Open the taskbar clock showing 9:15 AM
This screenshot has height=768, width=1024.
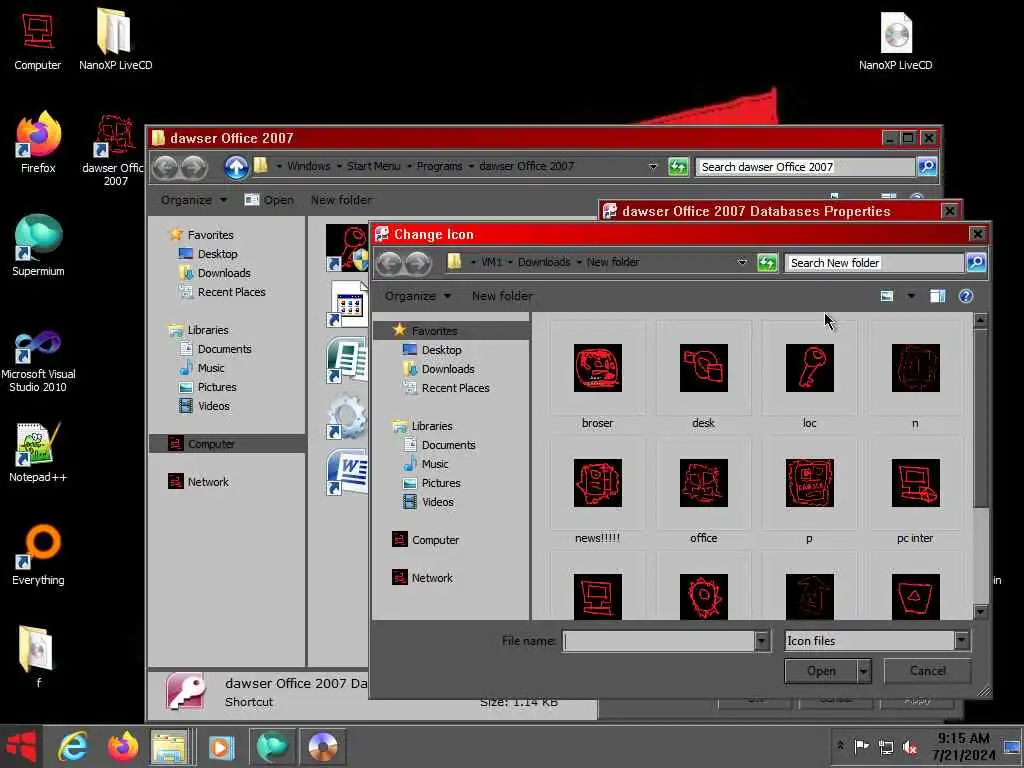(x=963, y=746)
